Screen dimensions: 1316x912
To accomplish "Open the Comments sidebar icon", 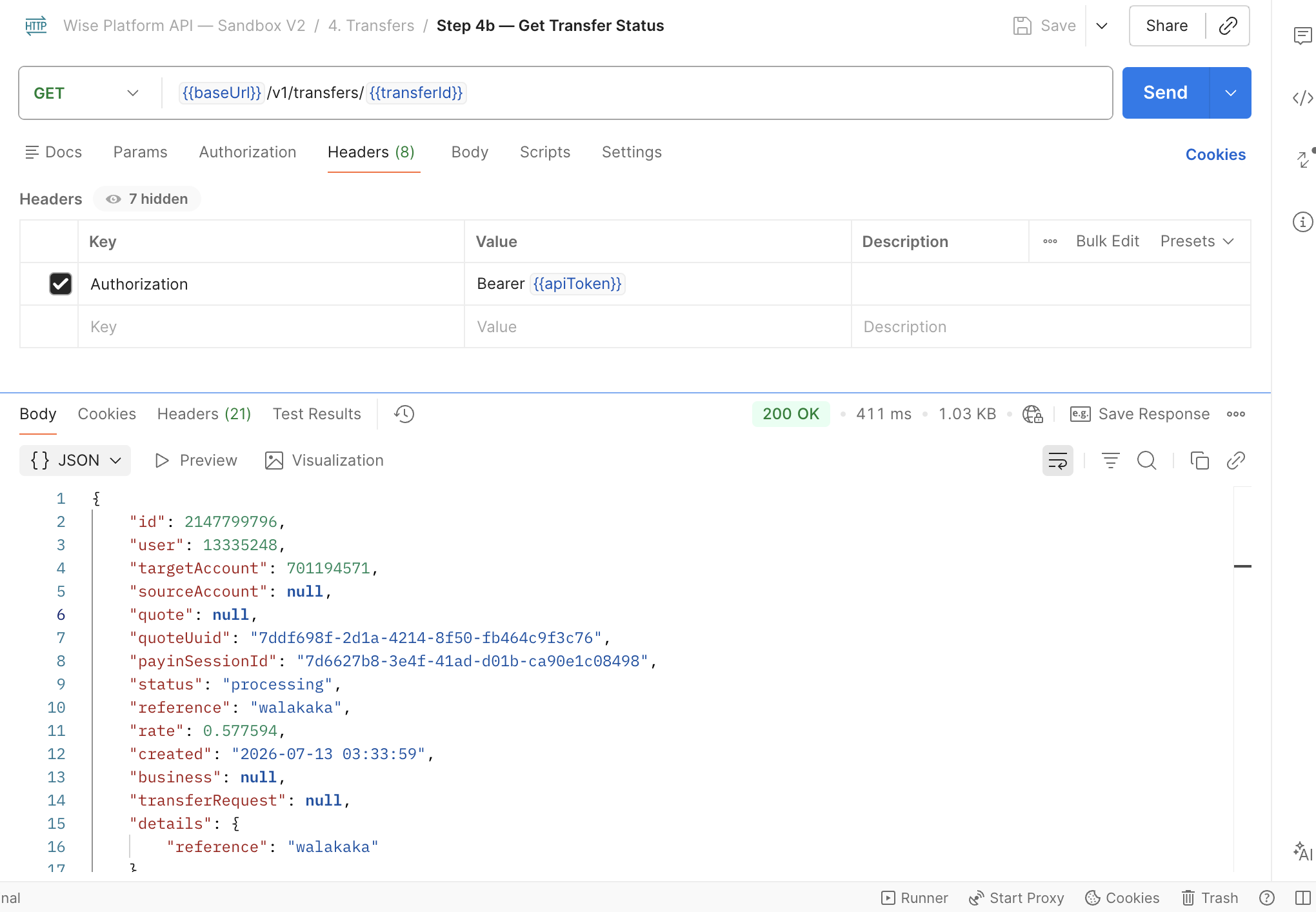I will click(1302, 36).
